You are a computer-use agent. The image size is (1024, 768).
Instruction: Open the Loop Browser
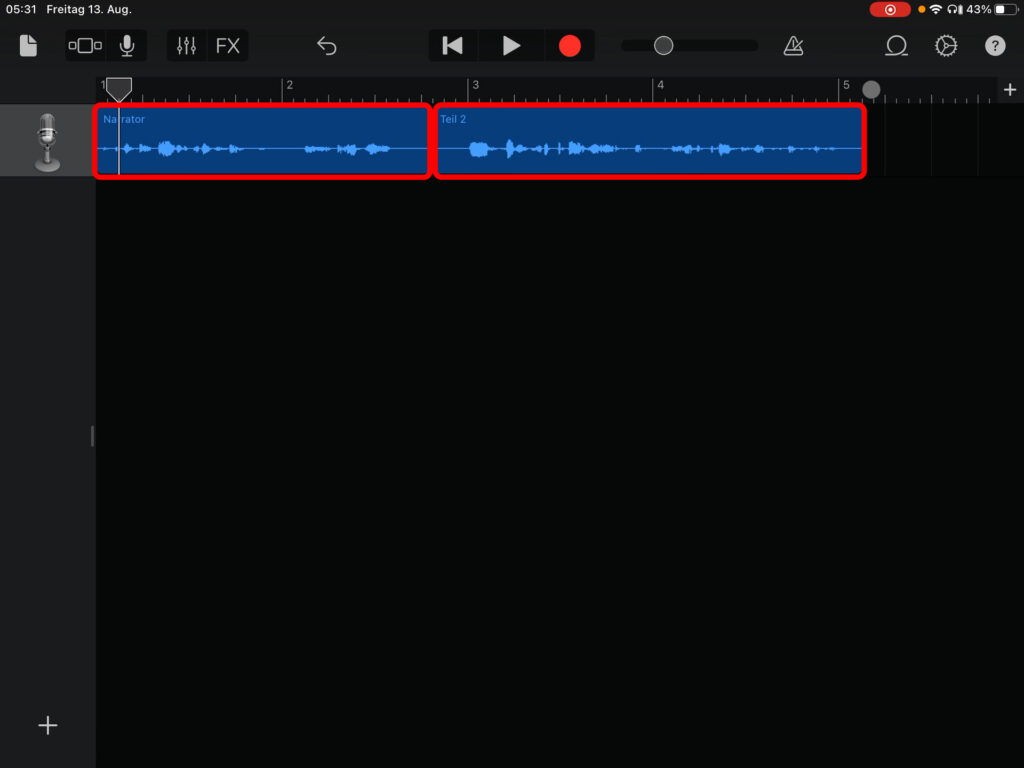point(896,46)
